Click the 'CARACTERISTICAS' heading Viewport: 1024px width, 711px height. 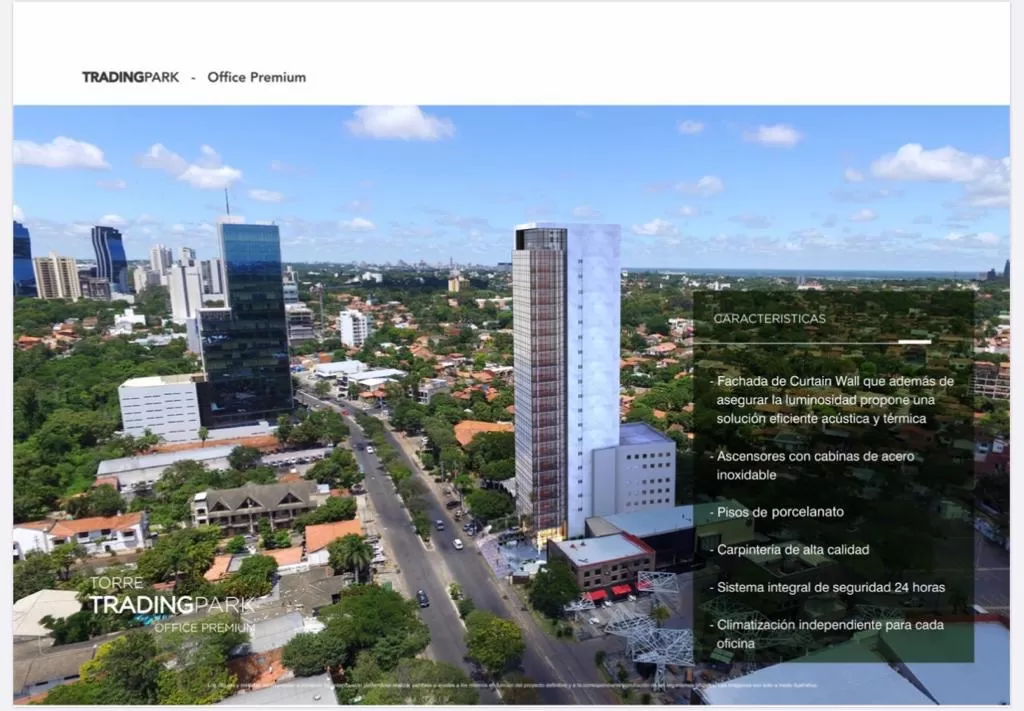(x=769, y=319)
